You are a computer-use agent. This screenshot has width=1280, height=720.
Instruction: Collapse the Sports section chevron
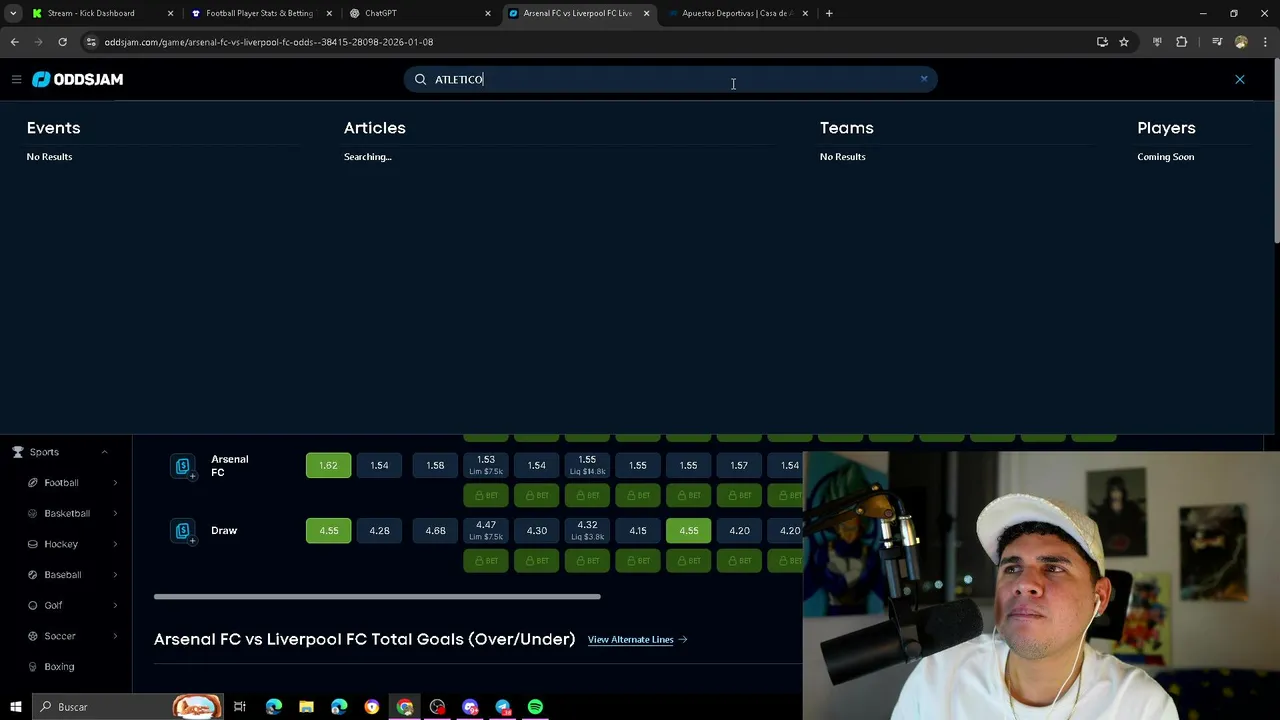pos(104,452)
